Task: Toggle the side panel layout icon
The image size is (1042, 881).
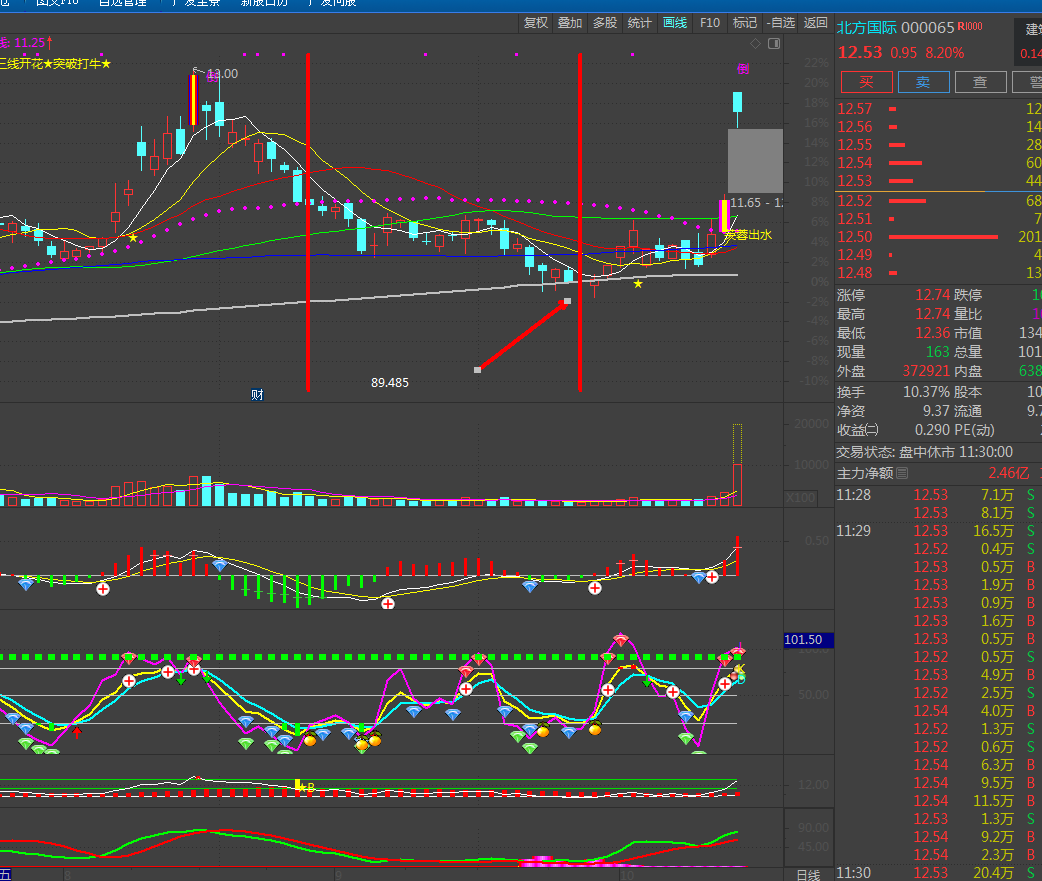Action: [774, 44]
